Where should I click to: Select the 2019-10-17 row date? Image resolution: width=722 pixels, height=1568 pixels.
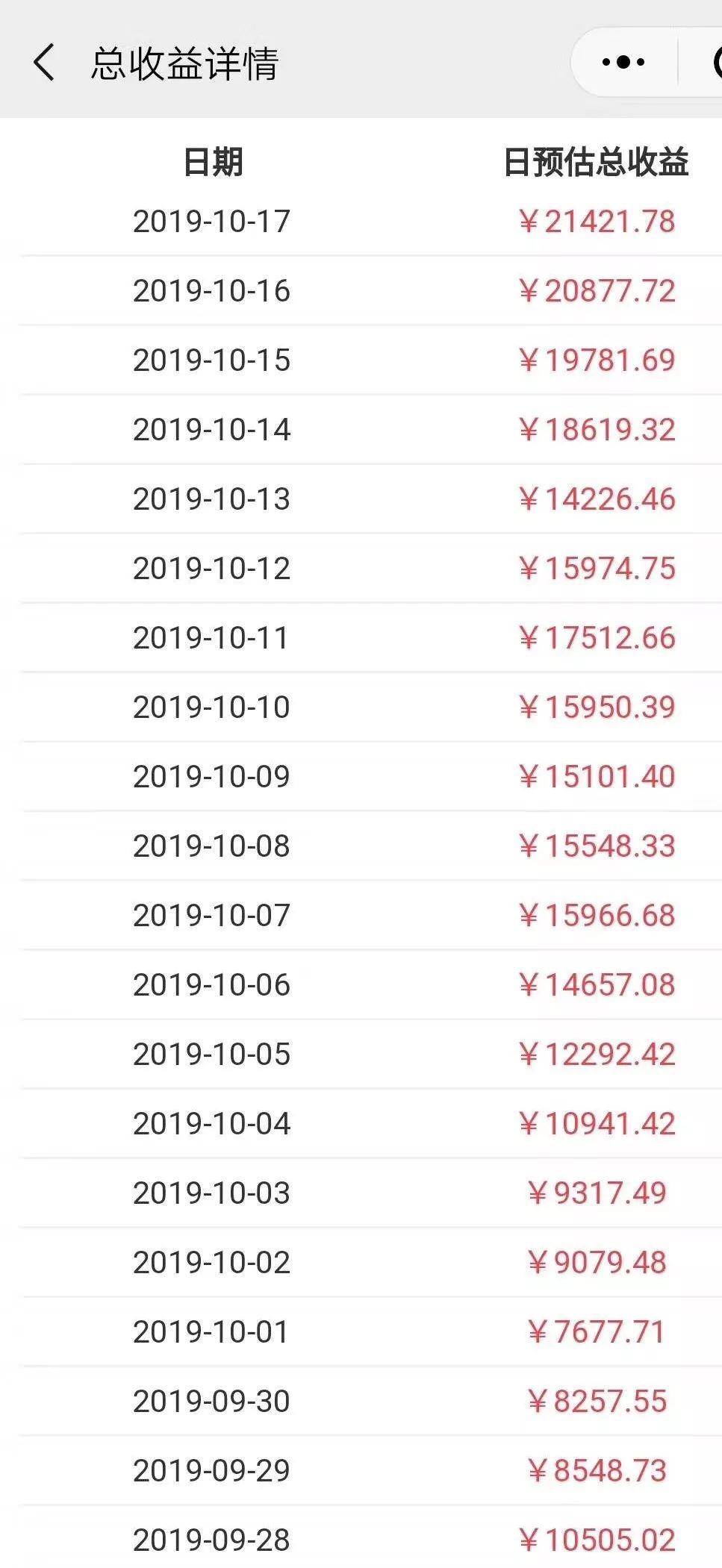click(x=211, y=221)
